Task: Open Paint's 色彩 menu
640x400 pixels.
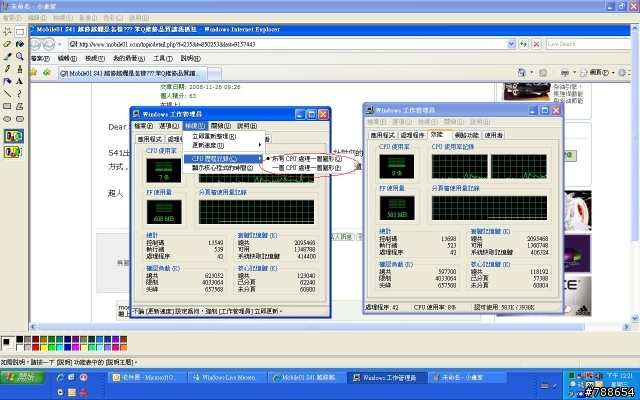Action: coord(113,18)
